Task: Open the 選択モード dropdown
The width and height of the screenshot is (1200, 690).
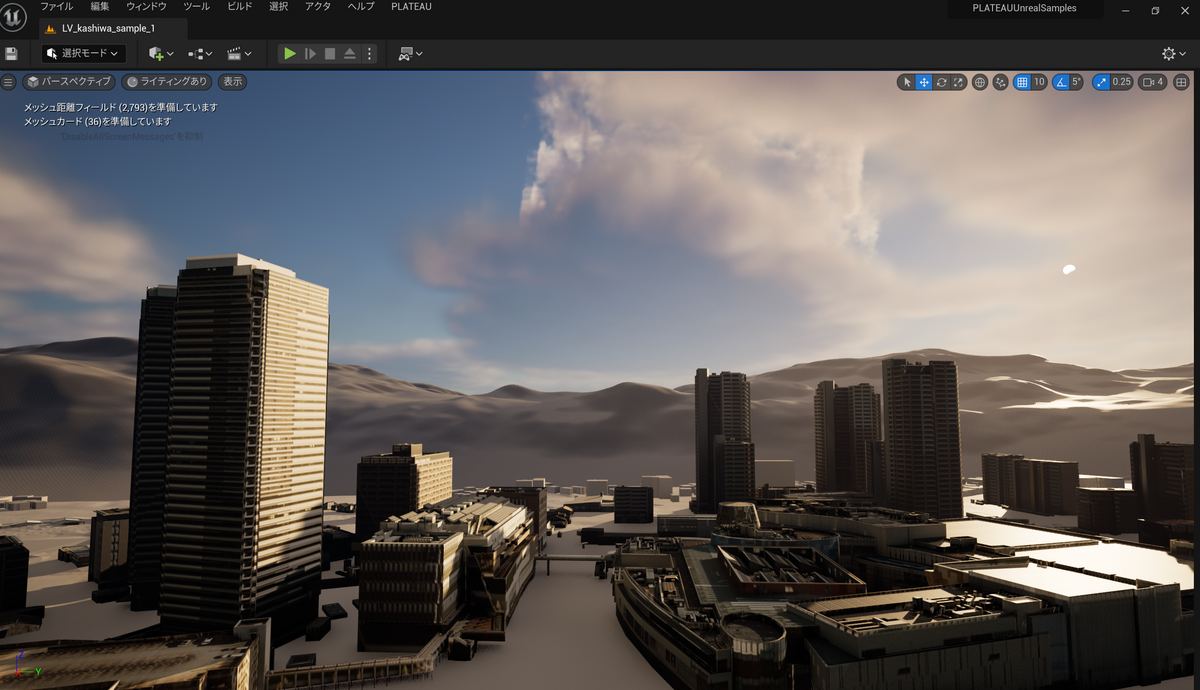Action: (x=83, y=53)
